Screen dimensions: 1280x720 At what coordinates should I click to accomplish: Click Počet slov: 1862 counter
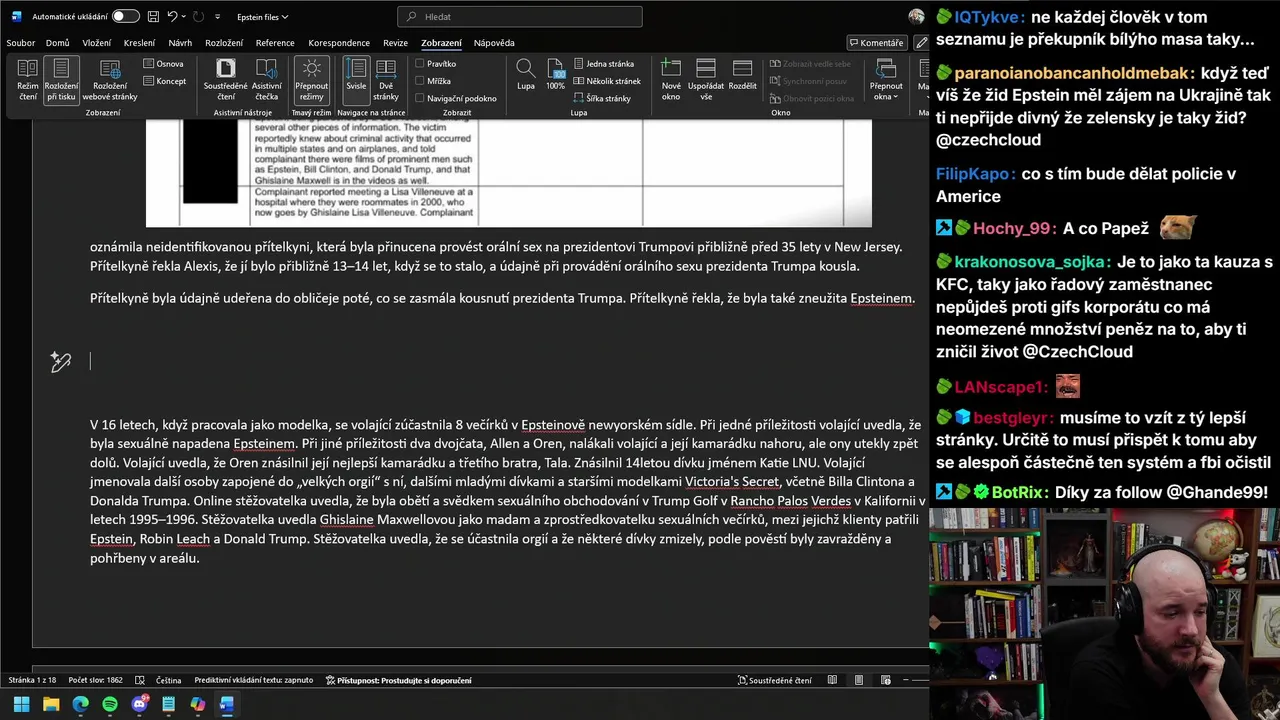pyautogui.click(x=96, y=680)
